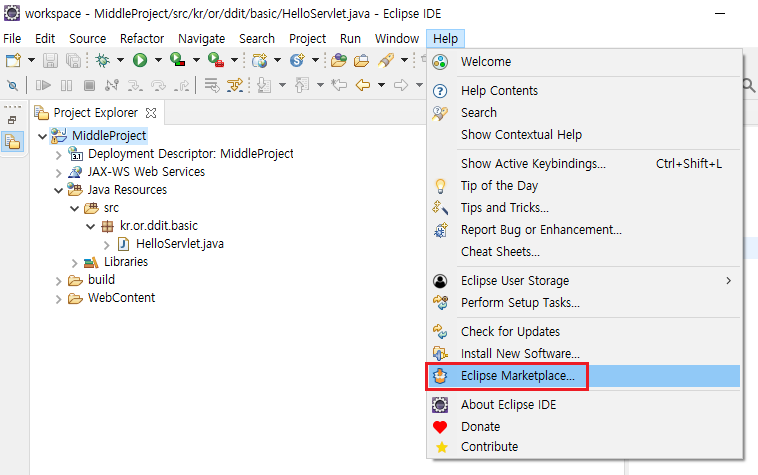The width and height of the screenshot is (758, 475).
Task: Expand JAX-WS Web Services node
Action: [x=58, y=173]
